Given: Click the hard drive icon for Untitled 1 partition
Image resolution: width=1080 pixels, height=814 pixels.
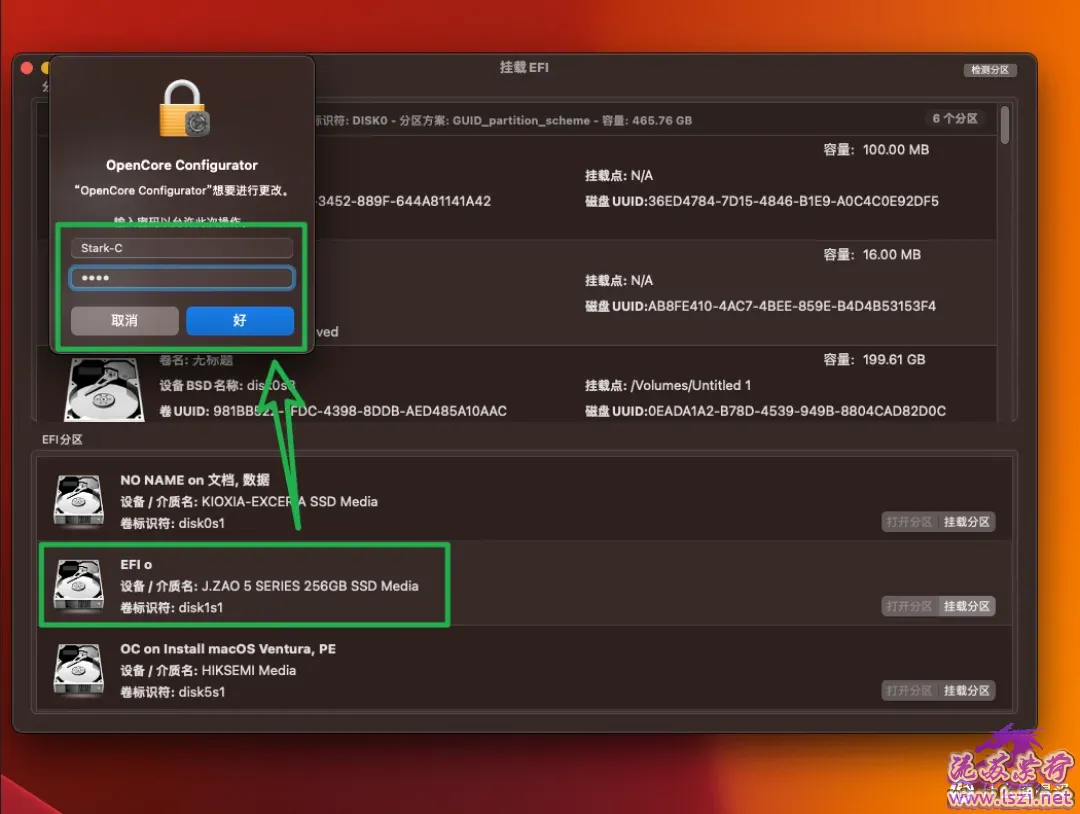Looking at the screenshot, I should tap(103, 390).
